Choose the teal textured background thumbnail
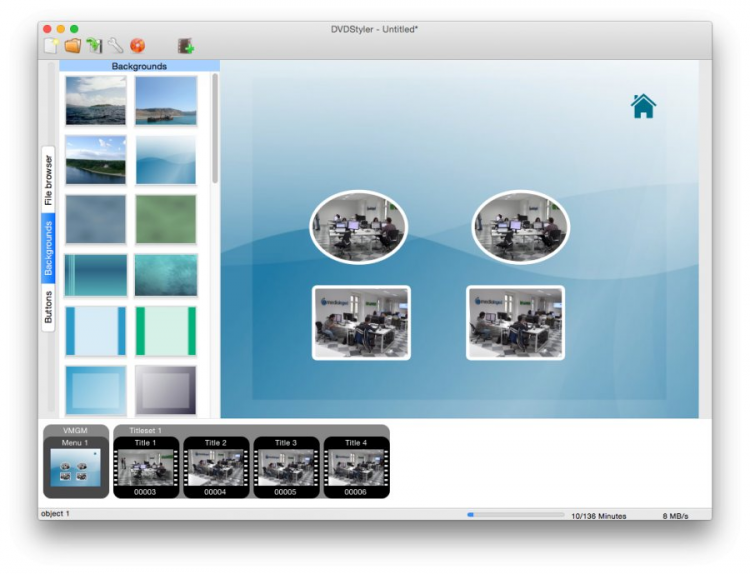The height and width of the screenshot is (574, 750). click(x=165, y=275)
